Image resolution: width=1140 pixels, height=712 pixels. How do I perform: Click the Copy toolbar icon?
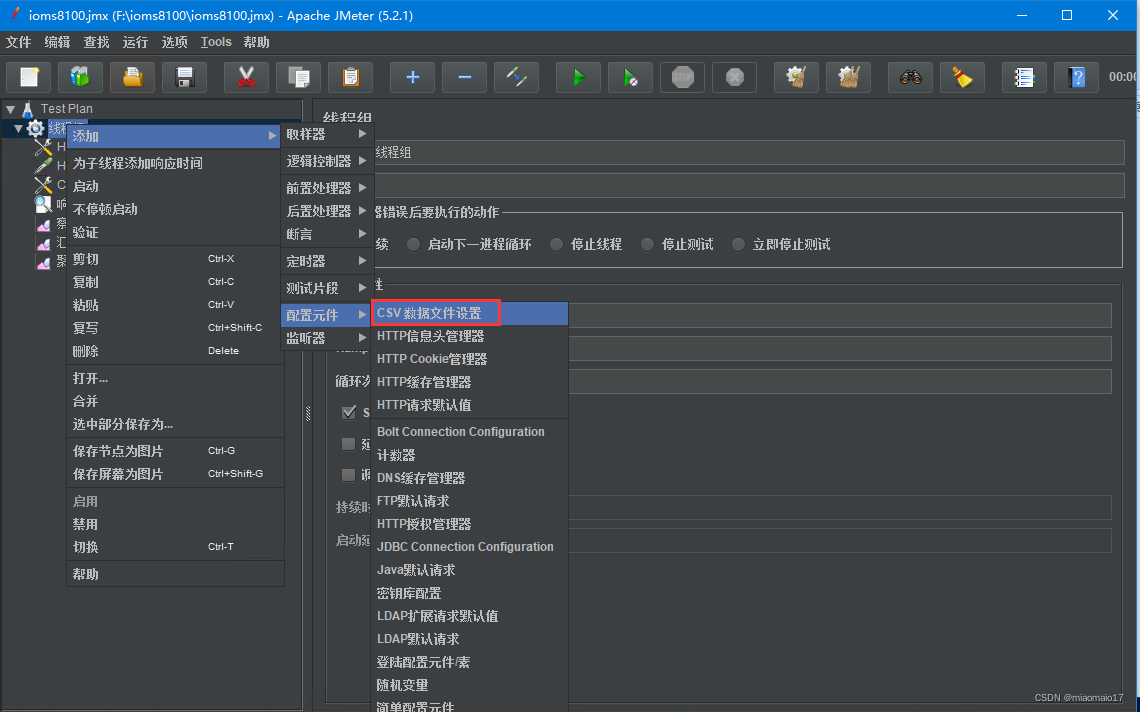coord(299,77)
